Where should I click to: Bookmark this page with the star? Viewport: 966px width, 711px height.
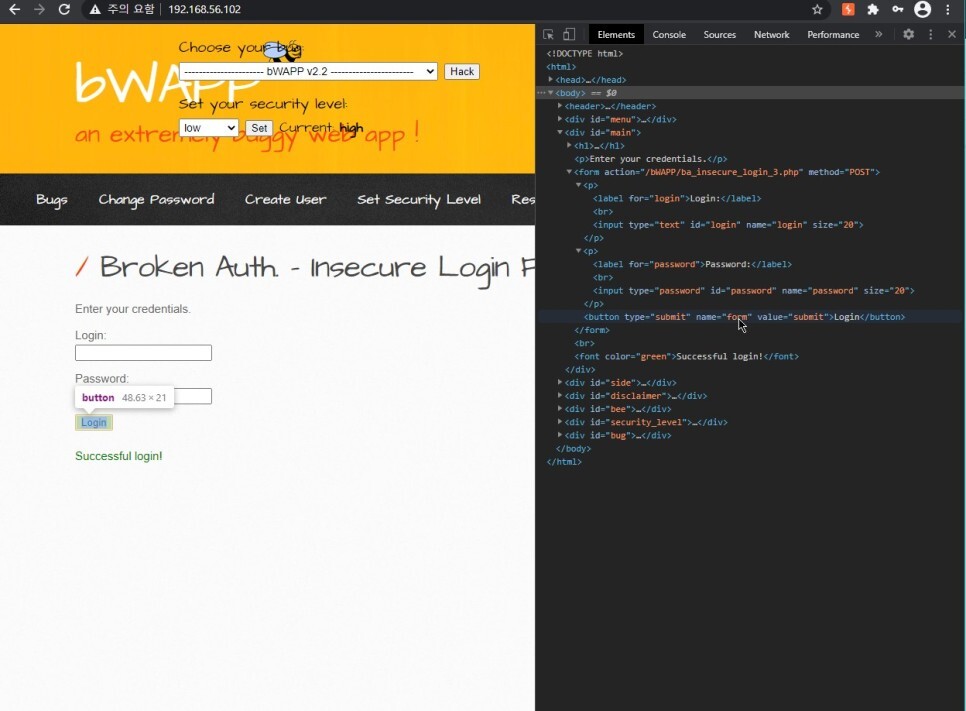click(x=817, y=9)
